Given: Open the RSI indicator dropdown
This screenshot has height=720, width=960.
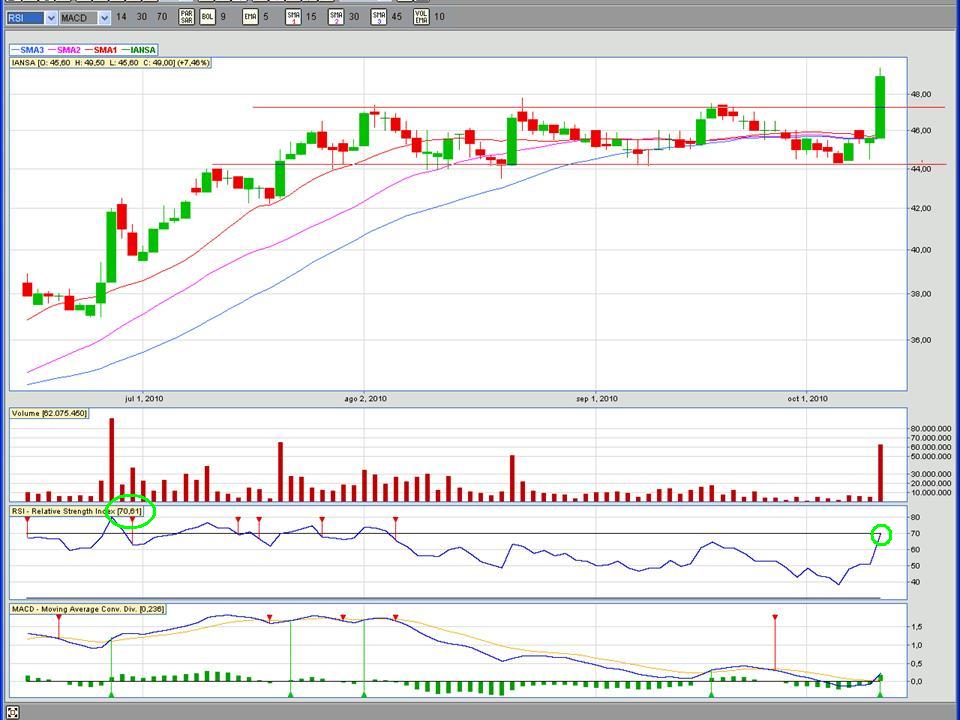Looking at the screenshot, I should [x=51, y=18].
